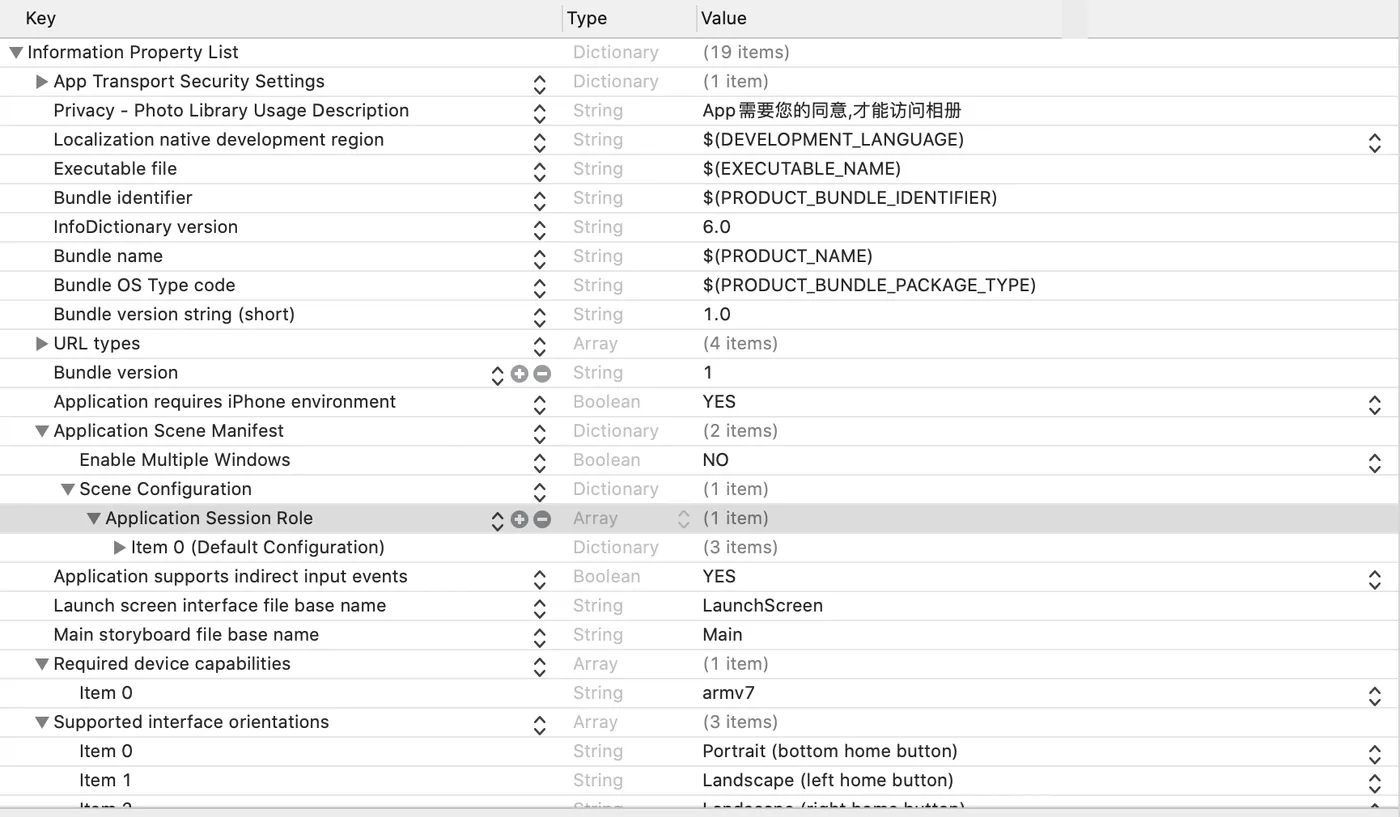Screen dimensions: 1400x817
Task: Collapse Application Scene Manifest dictionary
Action: (x=42, y=431)
